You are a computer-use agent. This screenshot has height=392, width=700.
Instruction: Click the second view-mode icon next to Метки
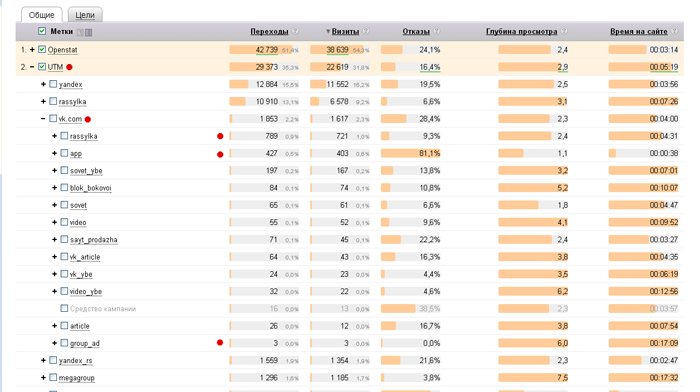click(x=88, y=32)
